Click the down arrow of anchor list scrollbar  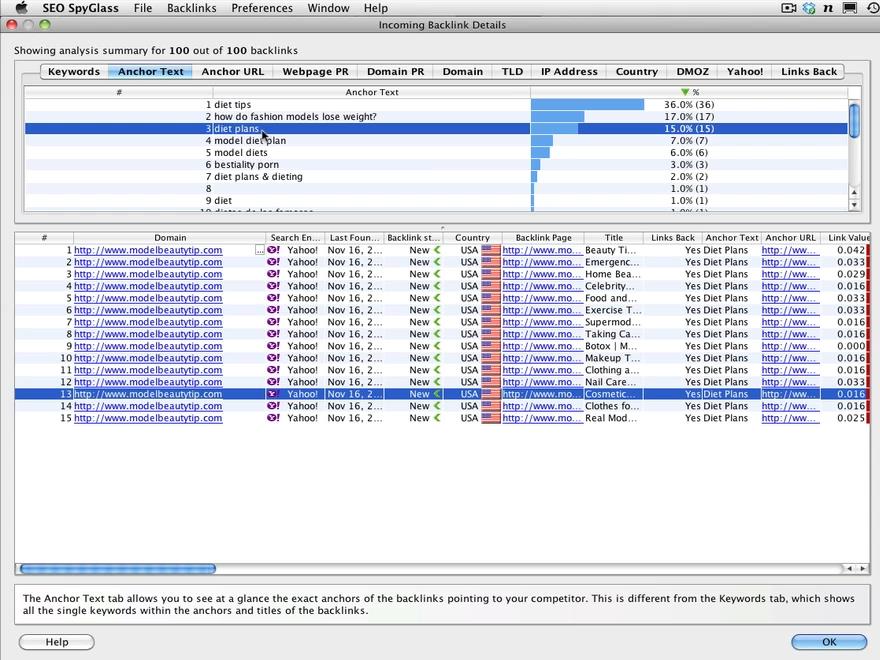(854, 205)
